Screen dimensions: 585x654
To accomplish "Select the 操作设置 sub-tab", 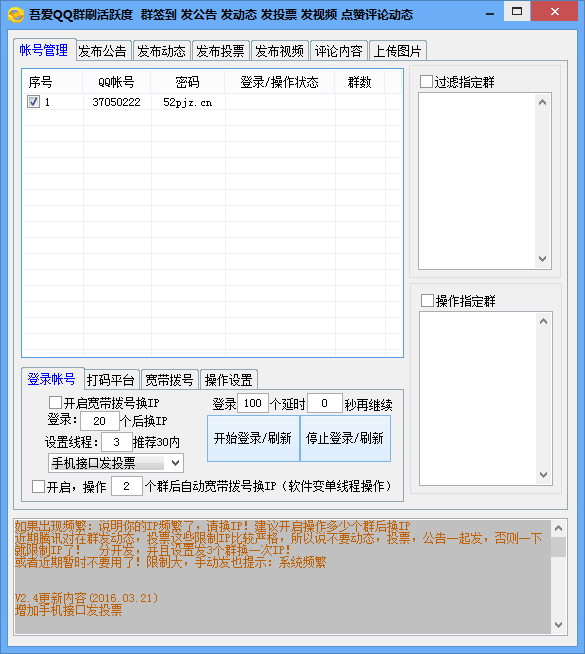I will point(228,380).
